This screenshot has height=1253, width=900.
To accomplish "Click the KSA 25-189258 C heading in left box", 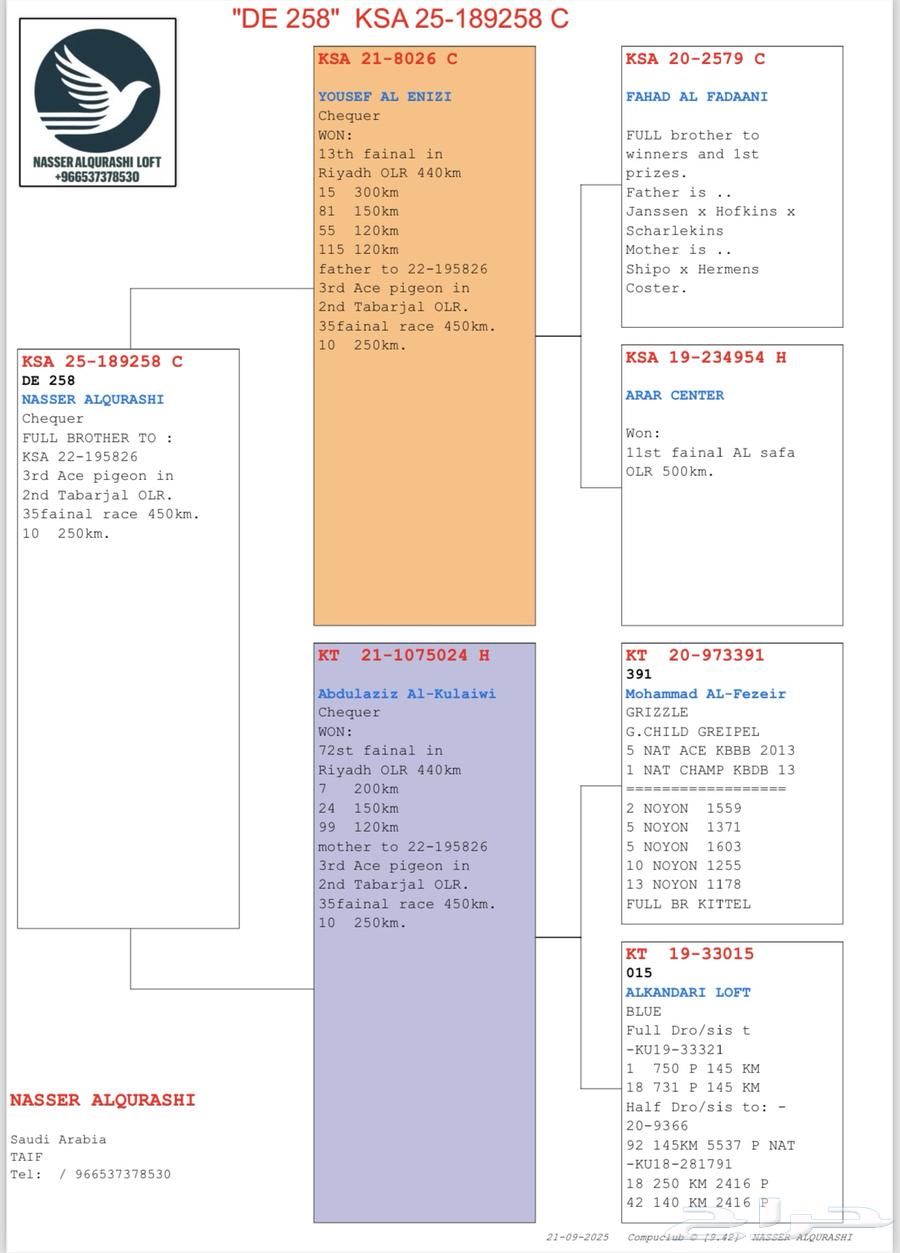I will 102,361.
